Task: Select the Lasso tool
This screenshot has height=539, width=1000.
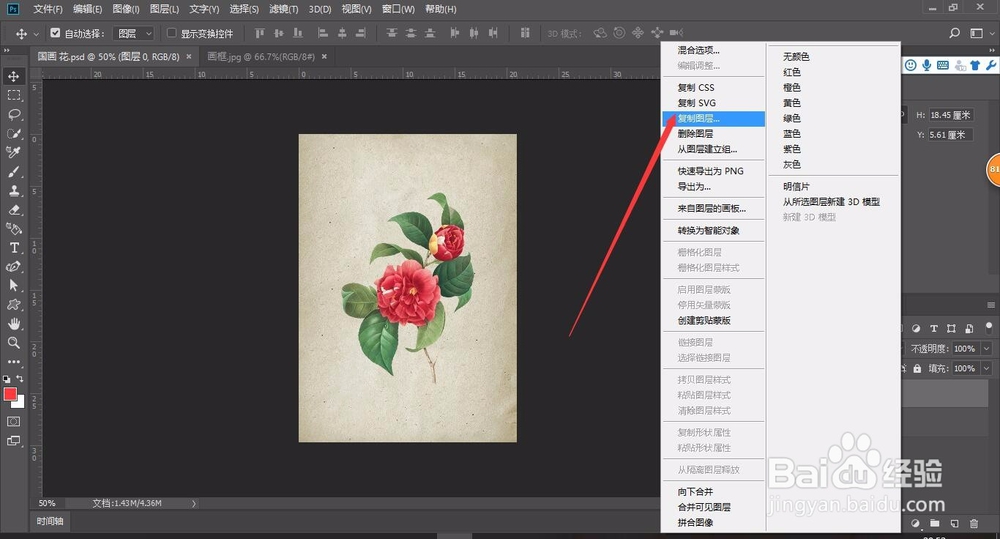Action: coord(13,115)
